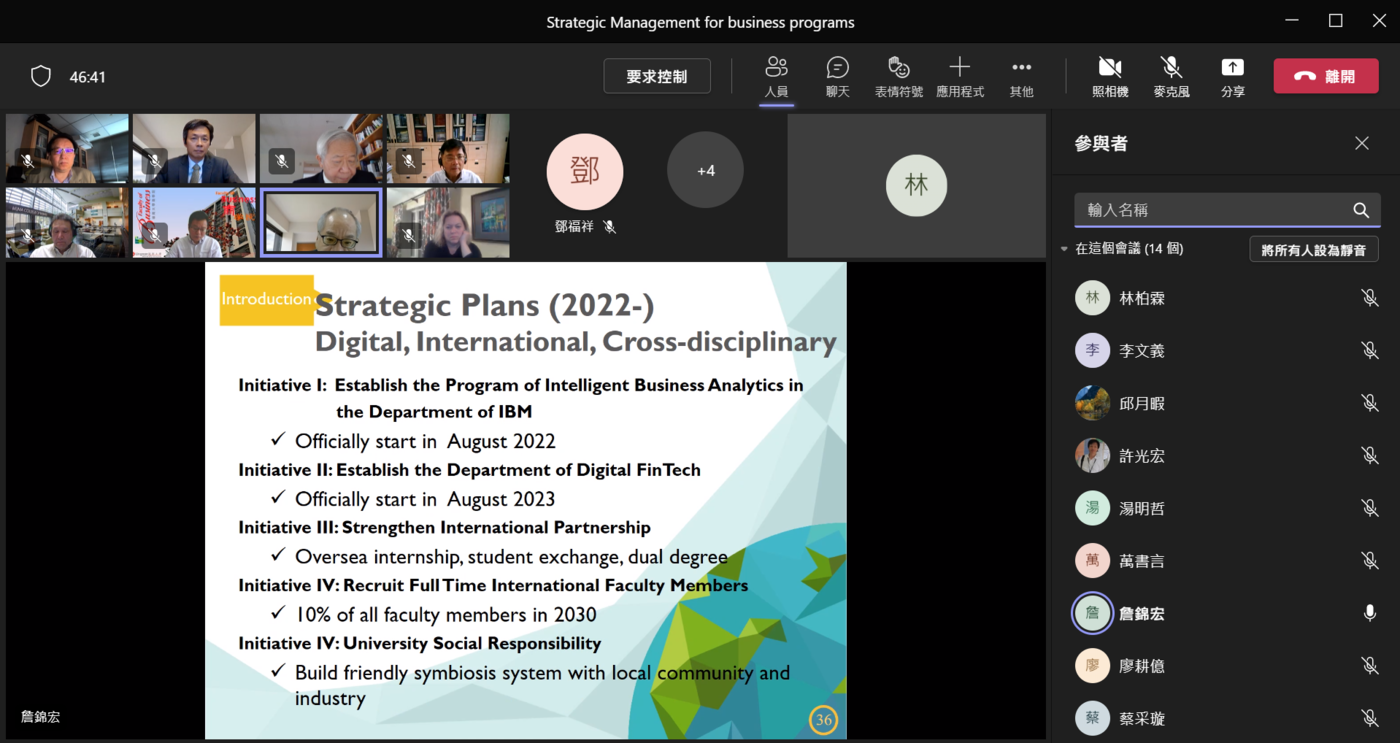This screenshot has height=743, width=1400.
Task: Click the 要求控制 request control button
Action: 657,76
